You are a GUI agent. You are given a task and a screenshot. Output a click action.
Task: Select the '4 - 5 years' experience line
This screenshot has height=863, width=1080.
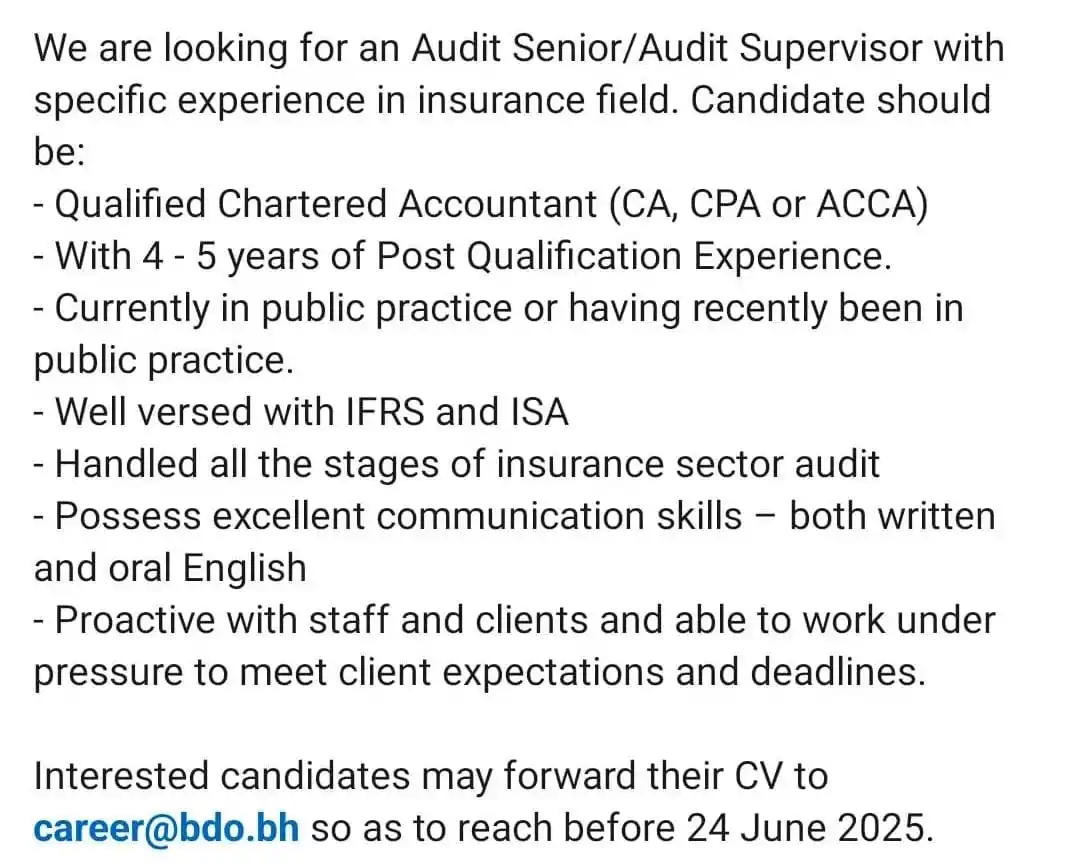[x=463, y=257]
